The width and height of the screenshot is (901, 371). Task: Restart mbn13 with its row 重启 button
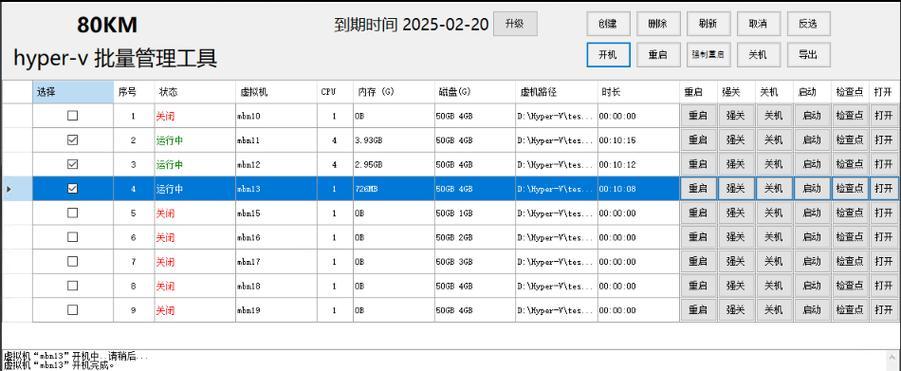pos(698,188)
